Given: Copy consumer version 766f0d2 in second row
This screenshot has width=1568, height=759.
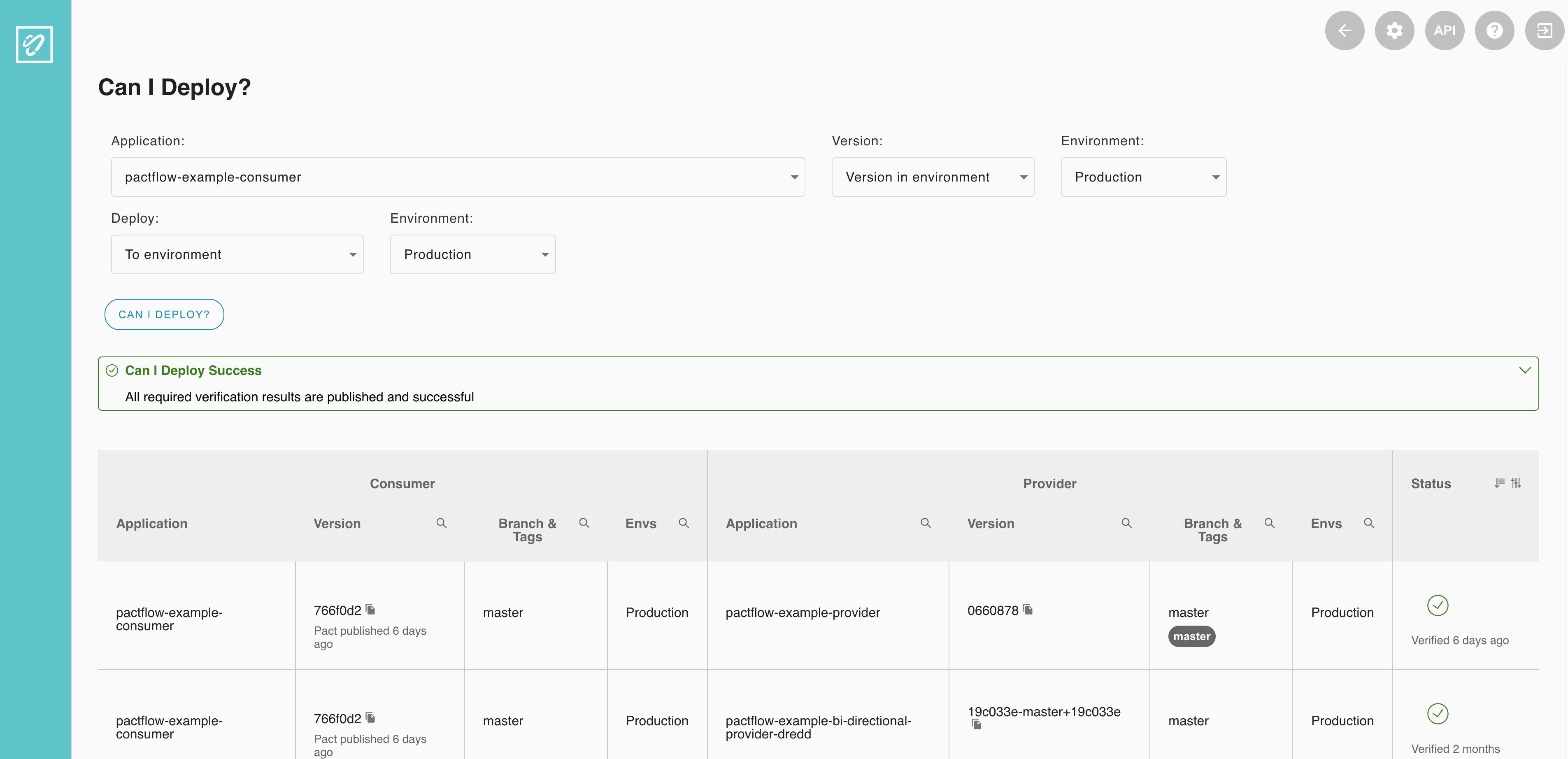Looking at the screenshot, I should point(371,717).
